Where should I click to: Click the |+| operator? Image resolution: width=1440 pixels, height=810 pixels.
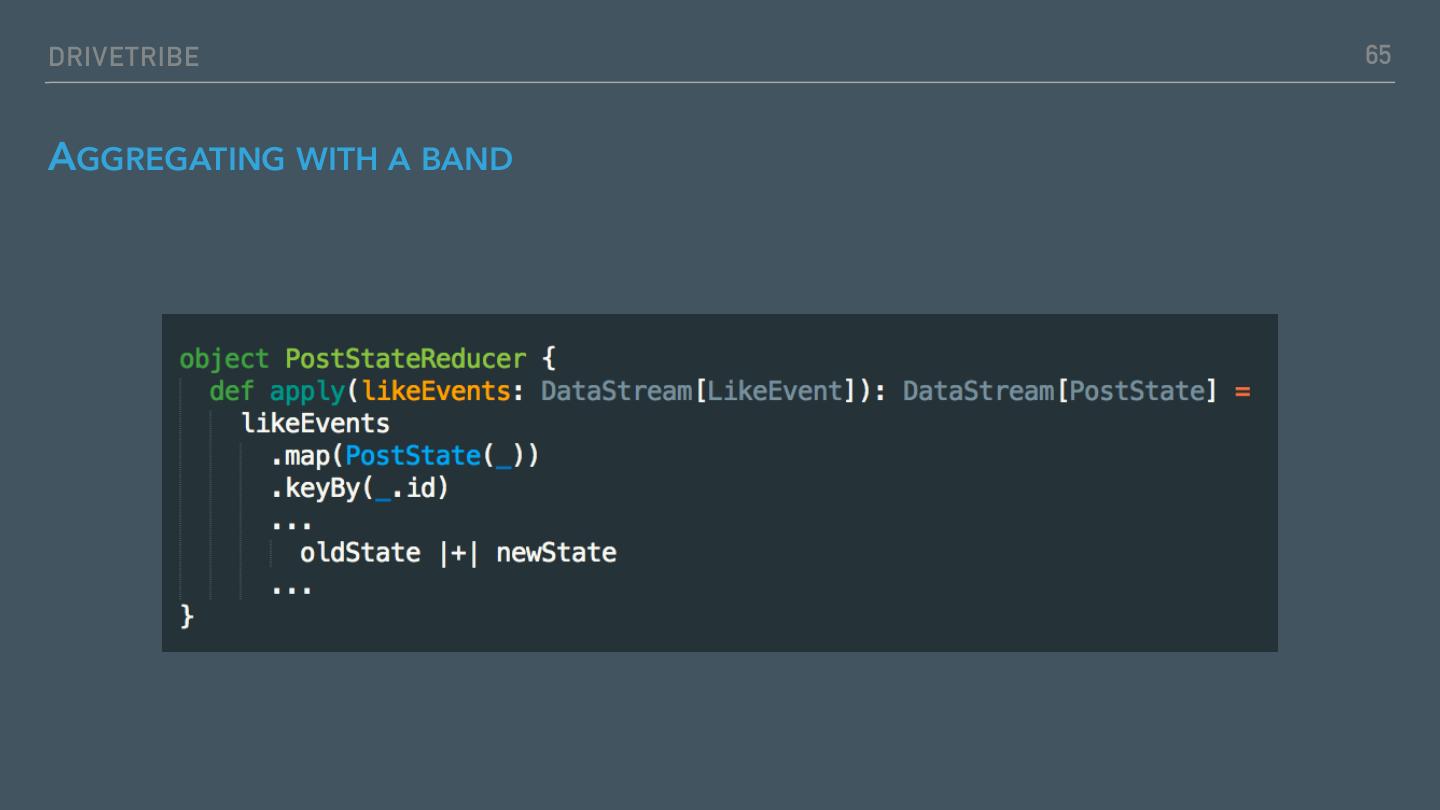[x=458, y=553]
